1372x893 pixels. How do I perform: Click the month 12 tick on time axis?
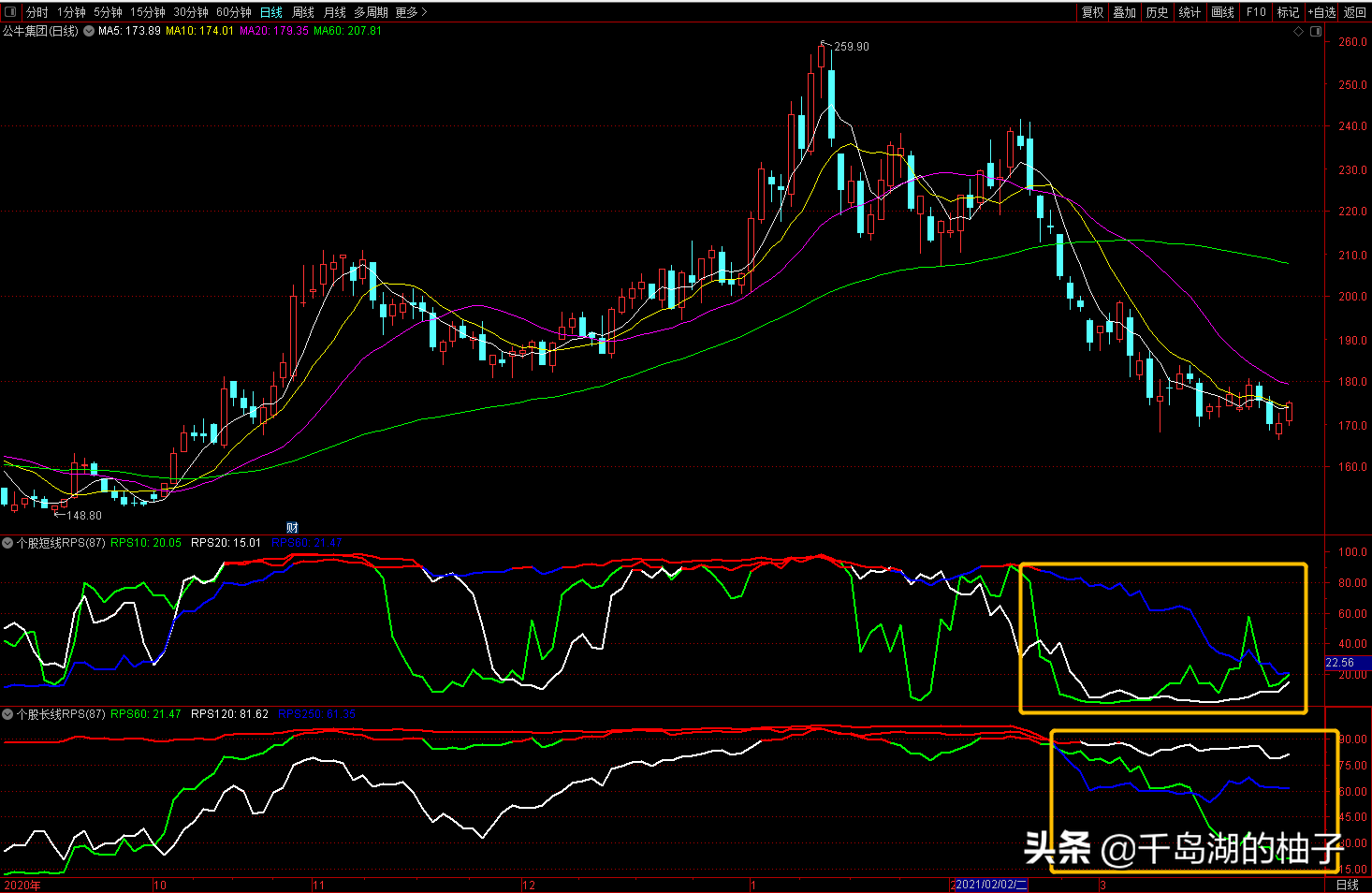pyautogui.click(x=529, y=885)
